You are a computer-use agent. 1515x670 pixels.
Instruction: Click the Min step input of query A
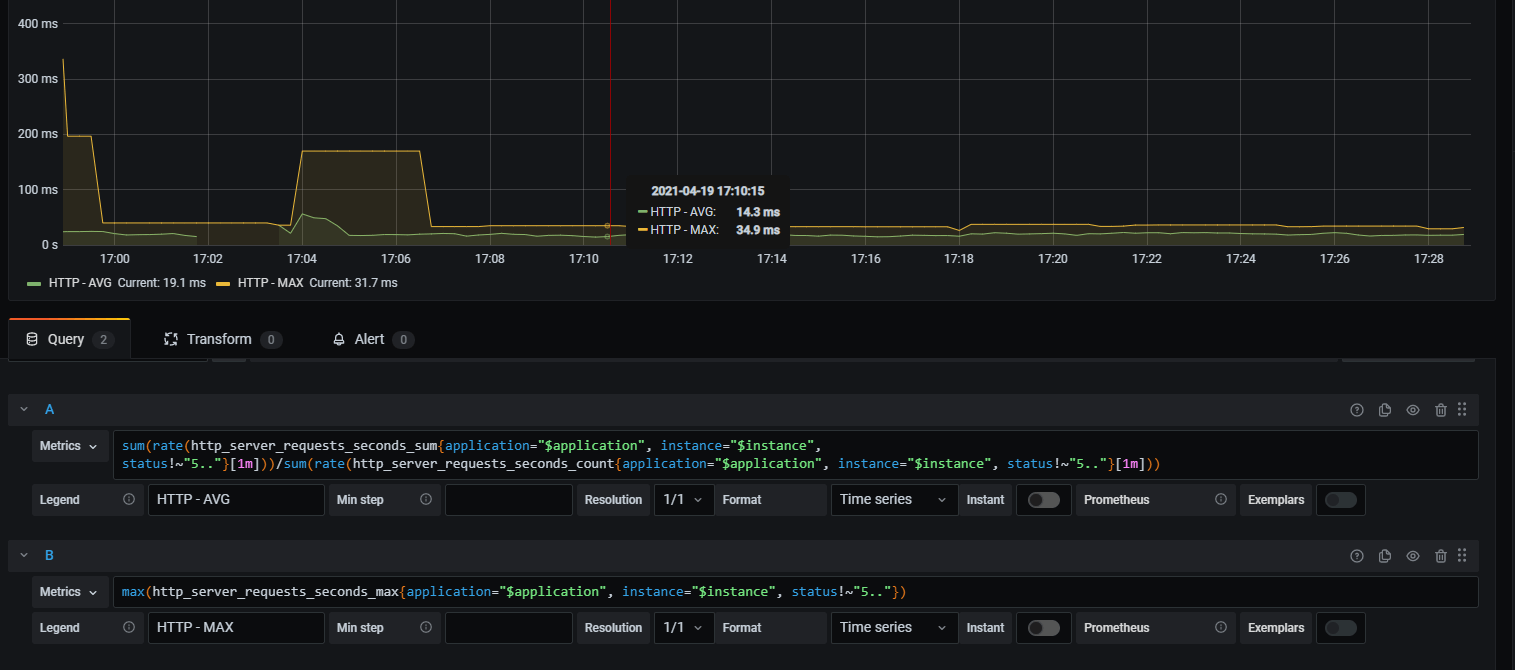508,500
